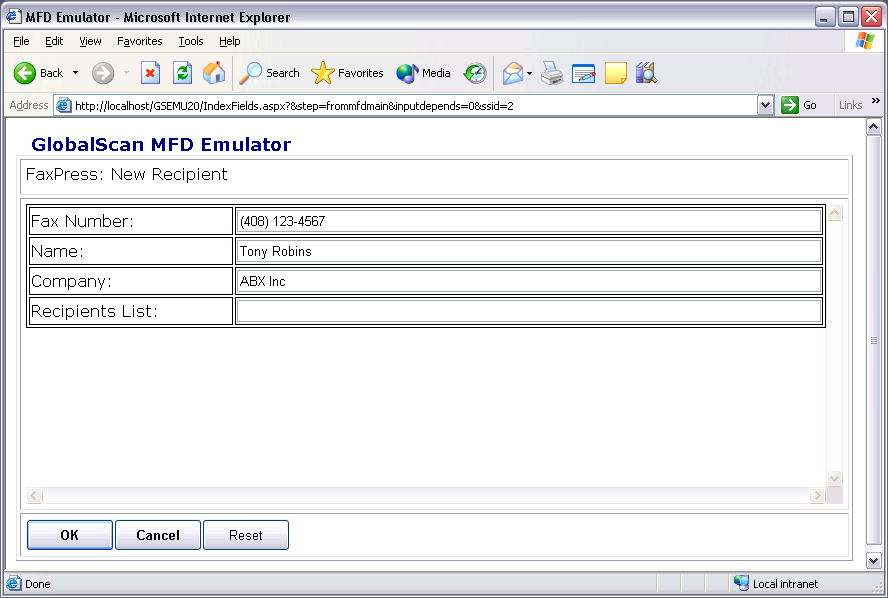Screen dimensions: 888x598
Task: Click the Reset button
Action: [x=246, y=535]
